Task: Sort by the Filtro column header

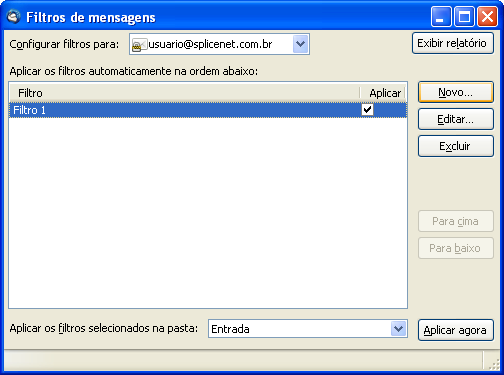Action: tap(184, 93)
